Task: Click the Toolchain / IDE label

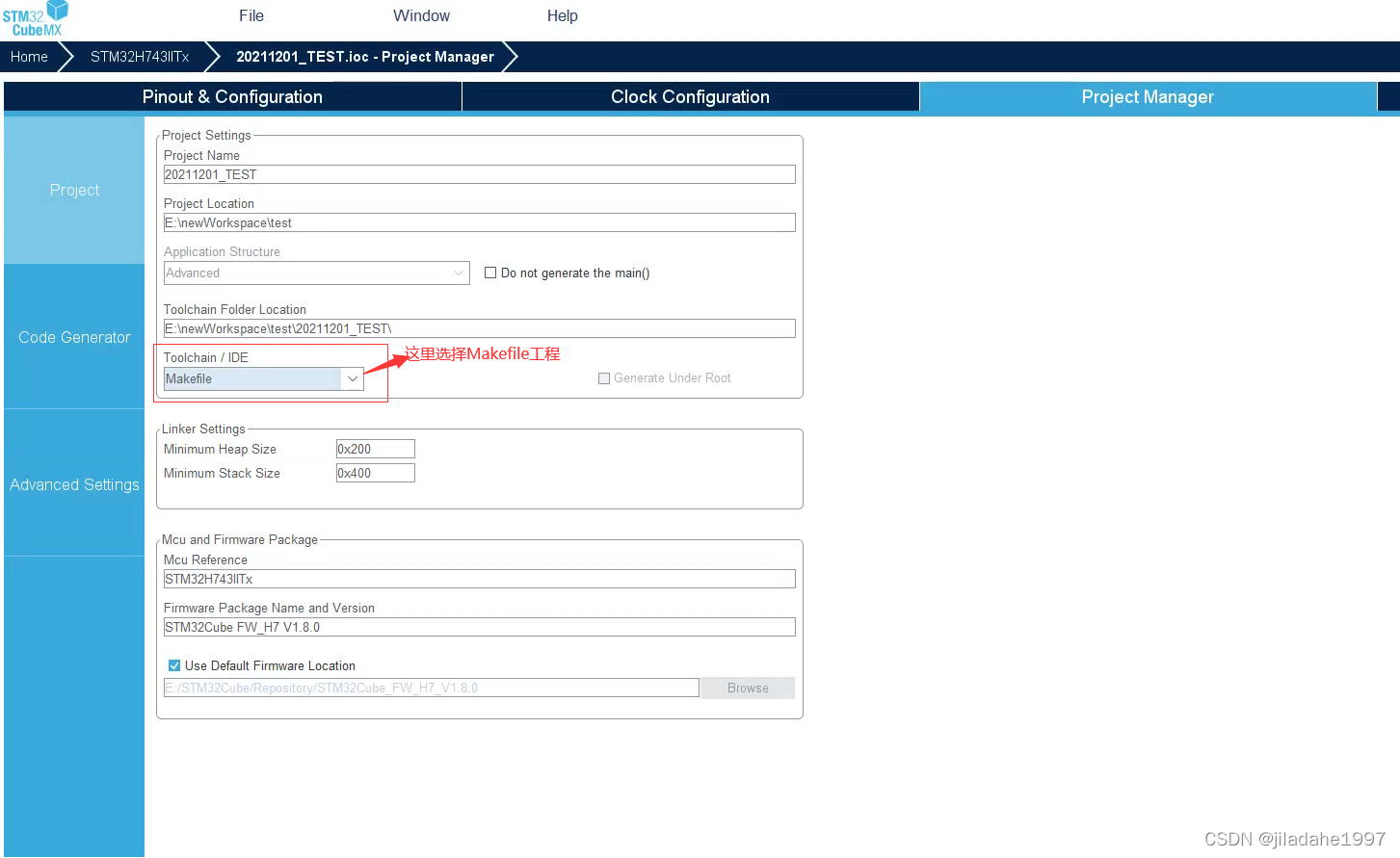Action: 206,357
